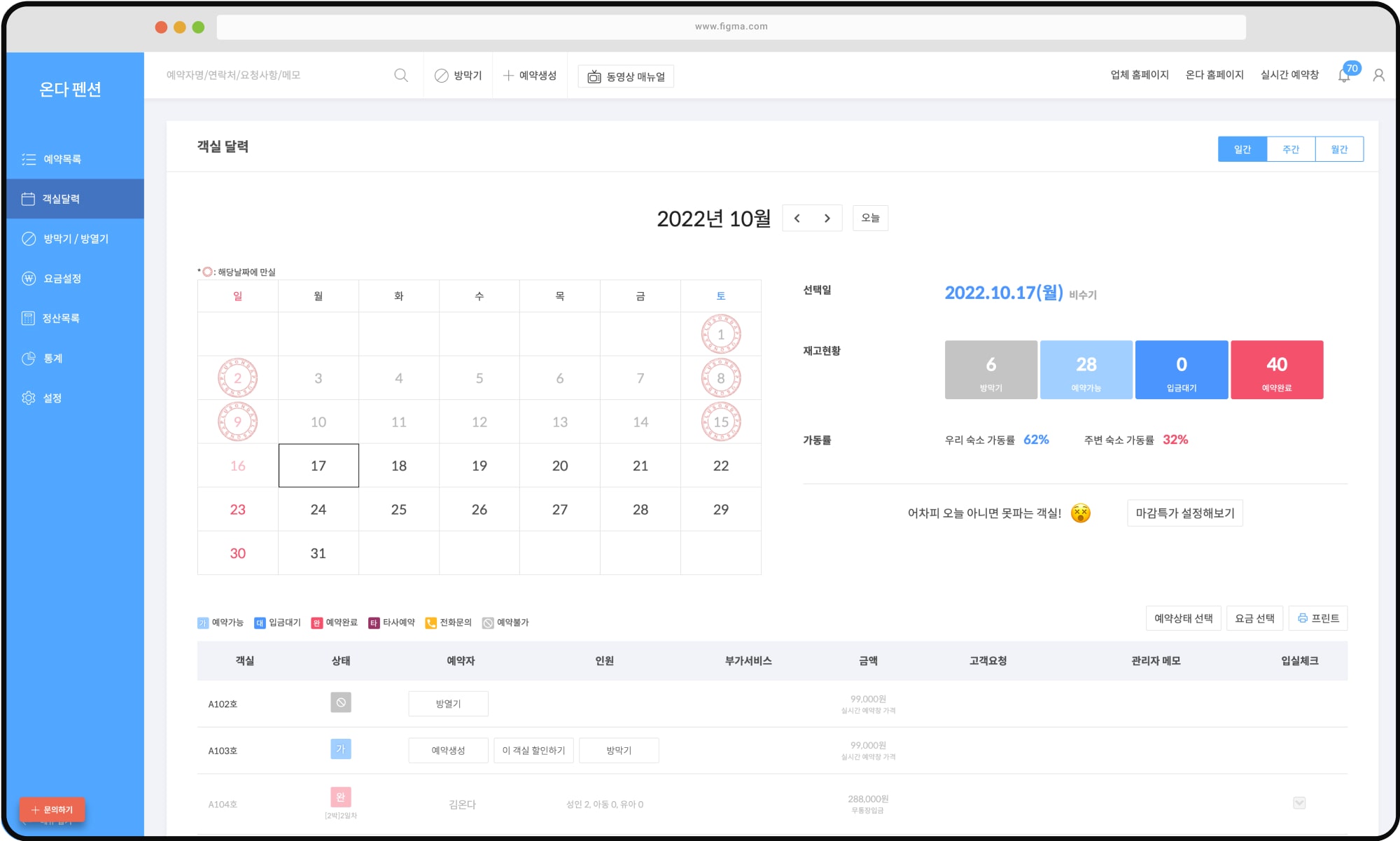Click the red 예약완료 40 tile
Viewport: 1400px width, 841px height.
[1276, 370]
